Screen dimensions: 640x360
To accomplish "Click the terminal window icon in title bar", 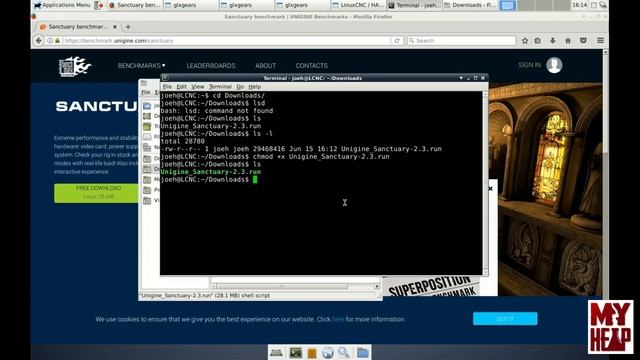I will 164,78.
